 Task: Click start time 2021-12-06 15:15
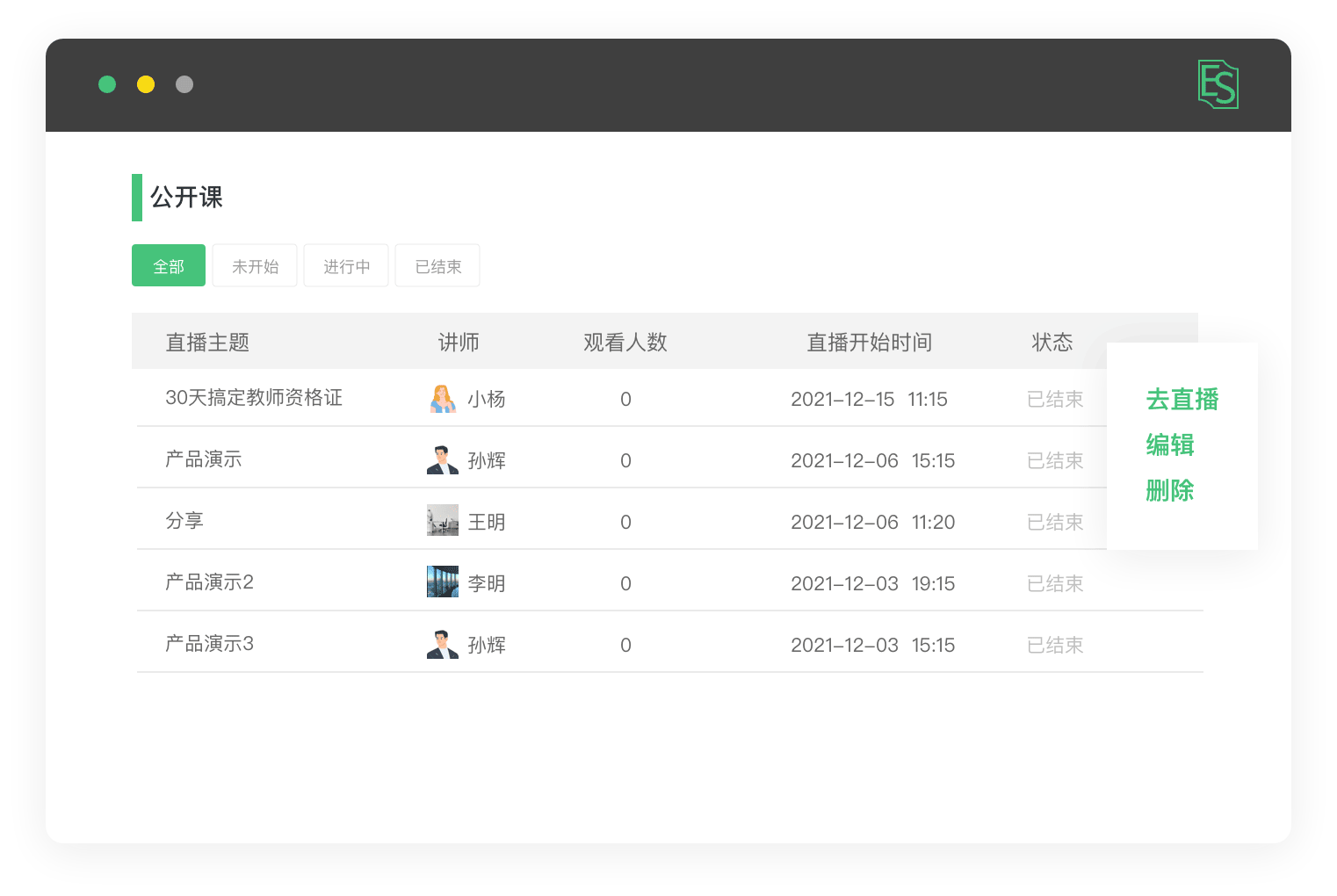(x=872, y=461)
